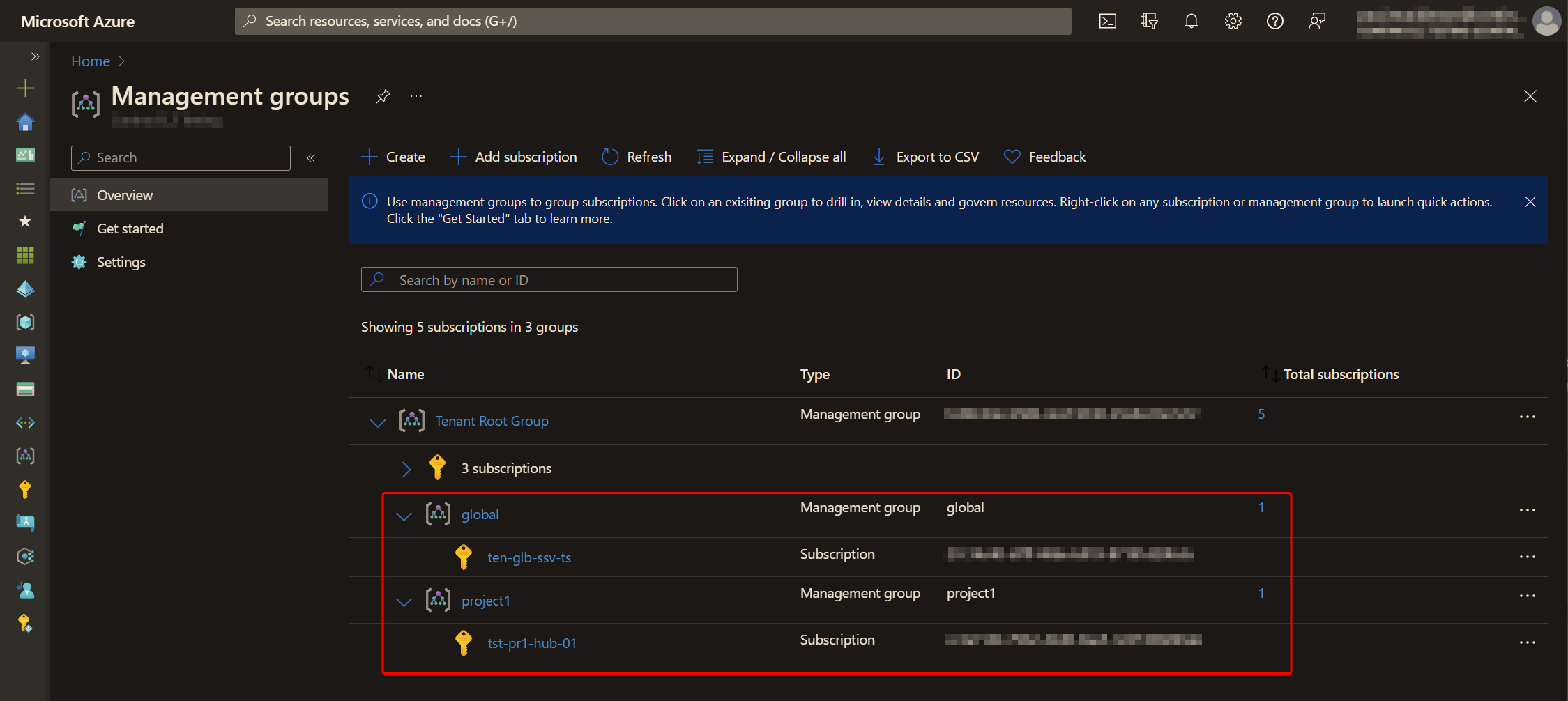Screen dimensions: 1568x701
Task: Open row options for ten-glb-ssv-ts
Action: 1527,557
